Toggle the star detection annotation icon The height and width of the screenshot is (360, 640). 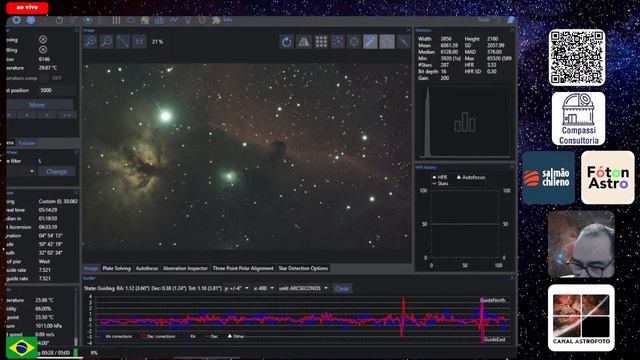[x=338, y=42]
